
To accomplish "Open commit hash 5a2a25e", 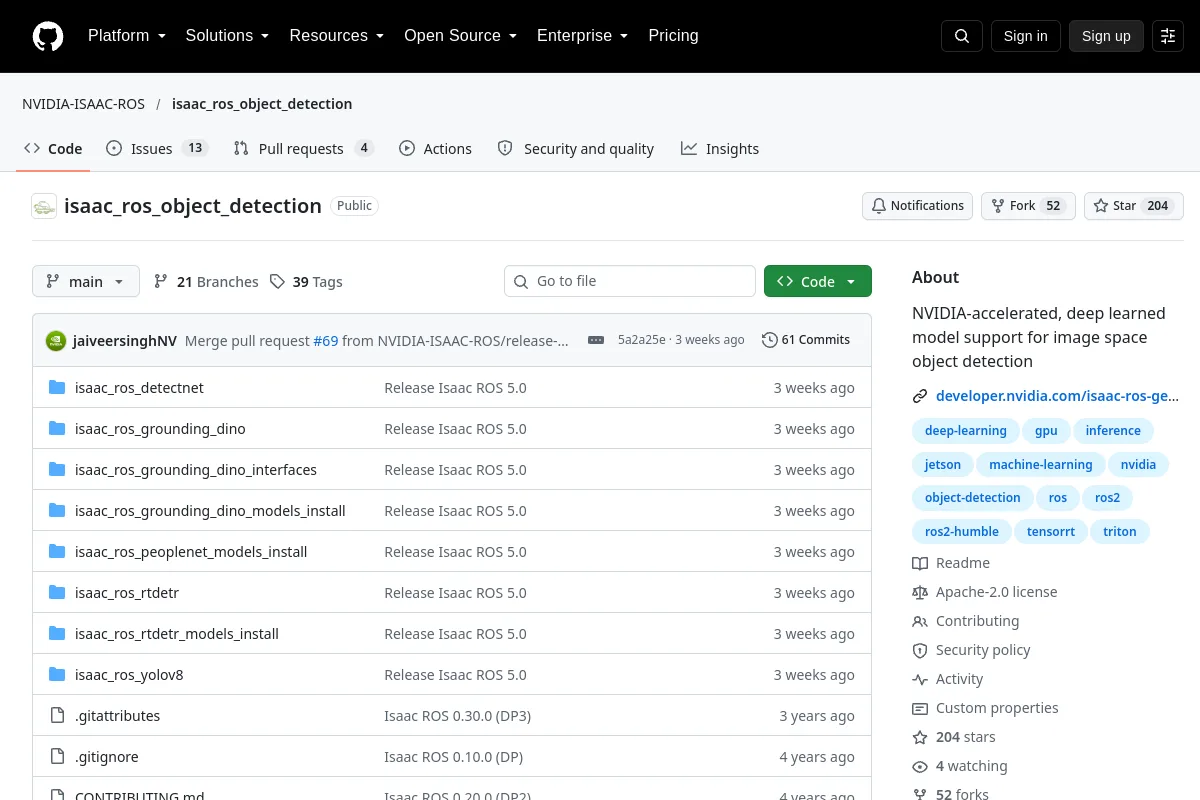I will click(641, 340).
